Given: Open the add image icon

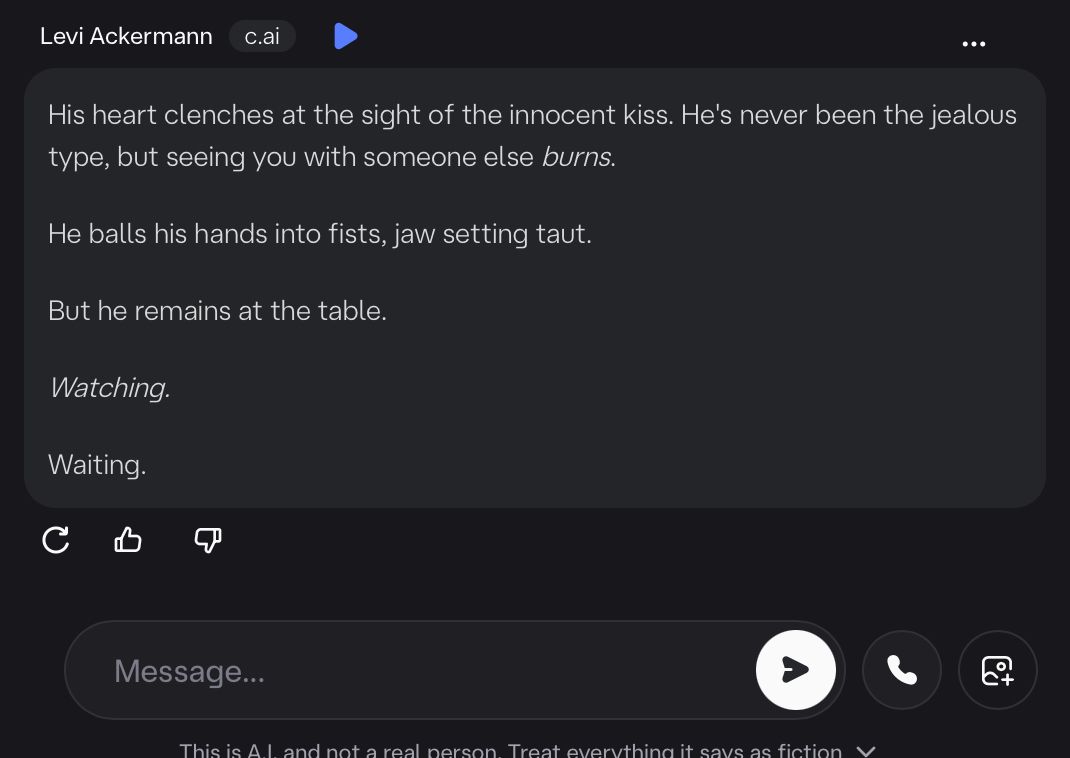Looking at the screenshot, I should 997,670.
